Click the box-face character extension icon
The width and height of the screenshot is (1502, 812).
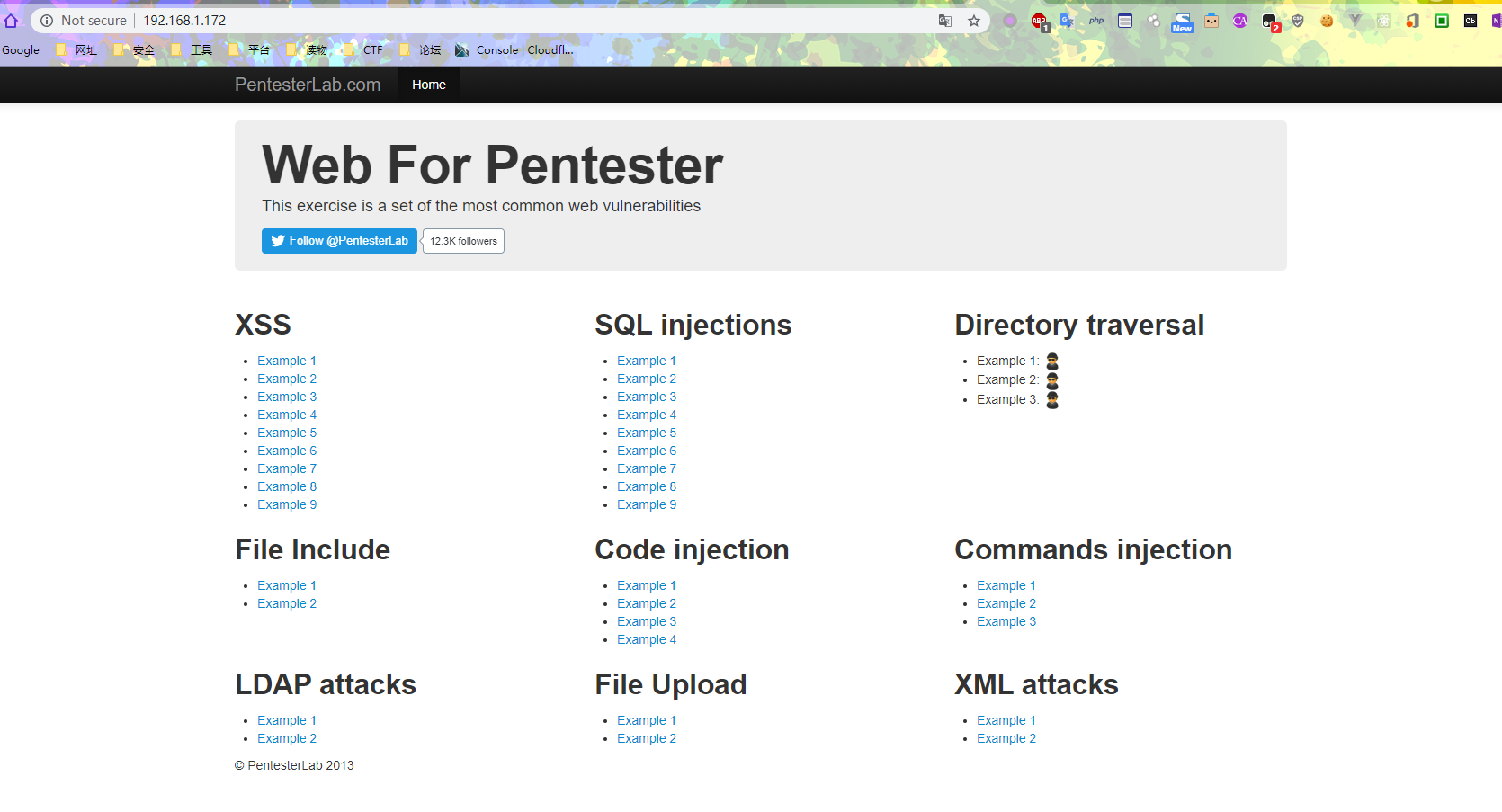(x=1211, y=21)
